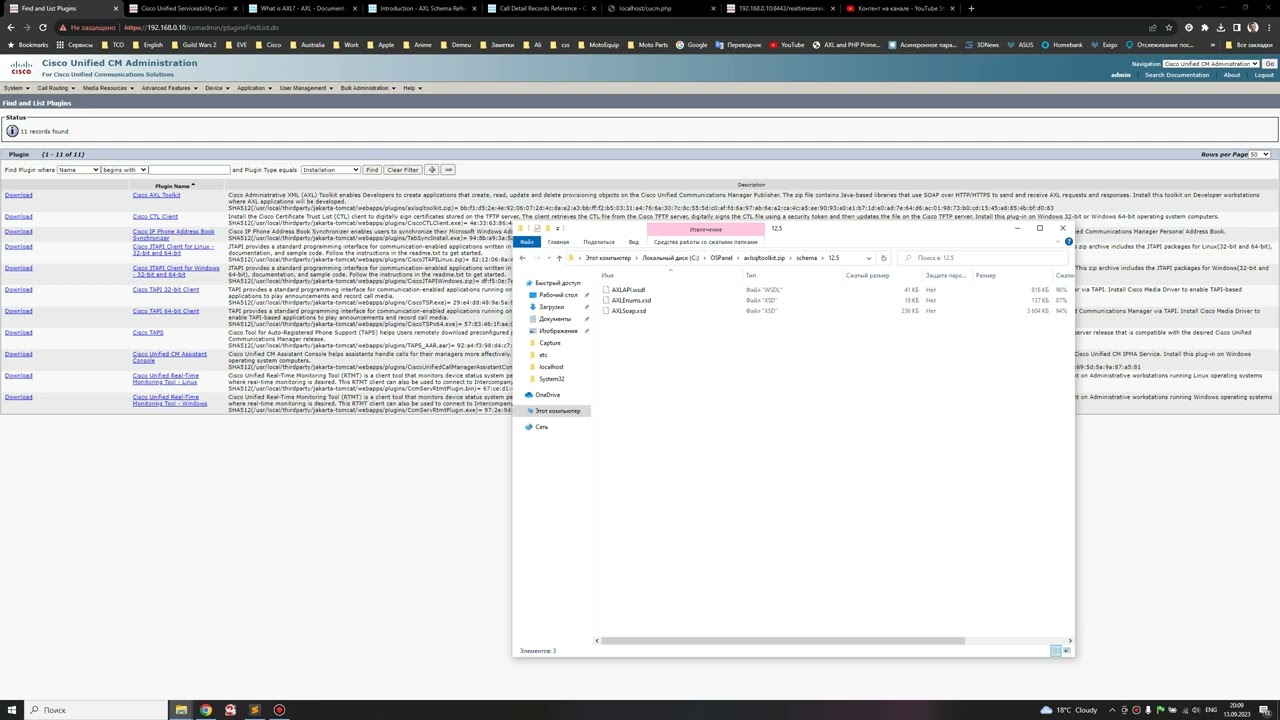Toggle Chrome's side panel icon
Image resolution: width=1280 pixels, height=720 pixels.
point(1237,27)
